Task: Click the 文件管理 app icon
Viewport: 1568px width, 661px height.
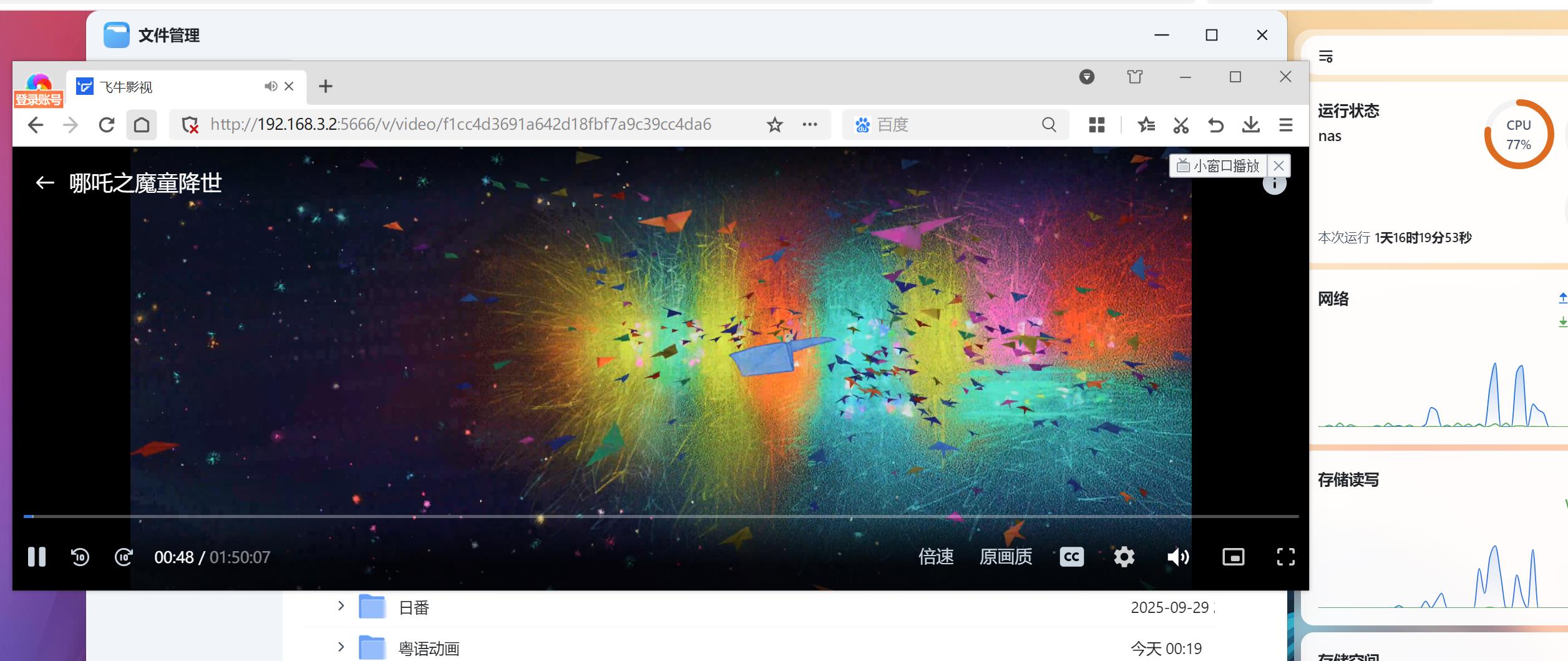Action: click(116, 35)
